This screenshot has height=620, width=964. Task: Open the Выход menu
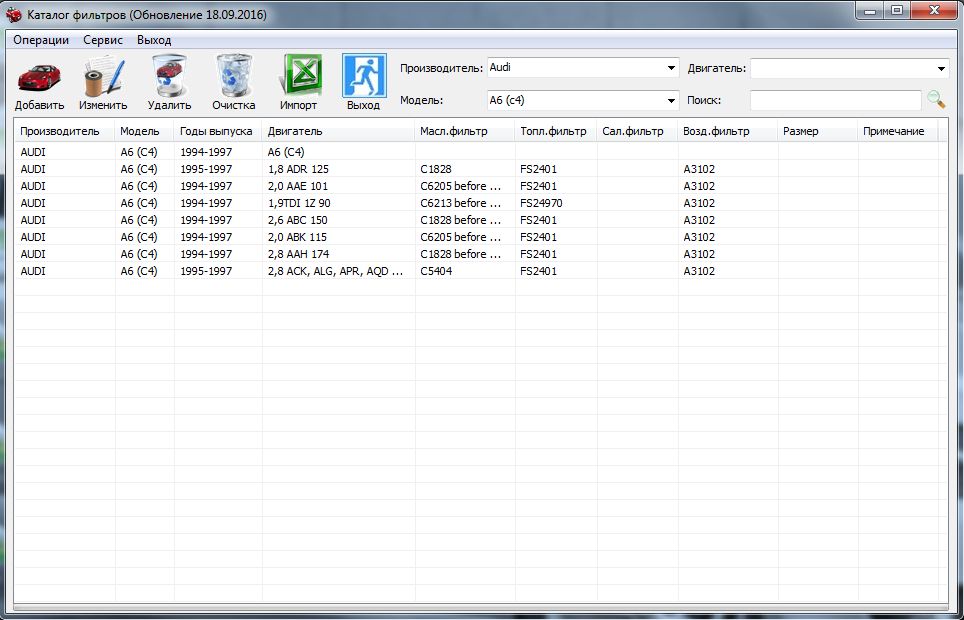pos(154,40)
